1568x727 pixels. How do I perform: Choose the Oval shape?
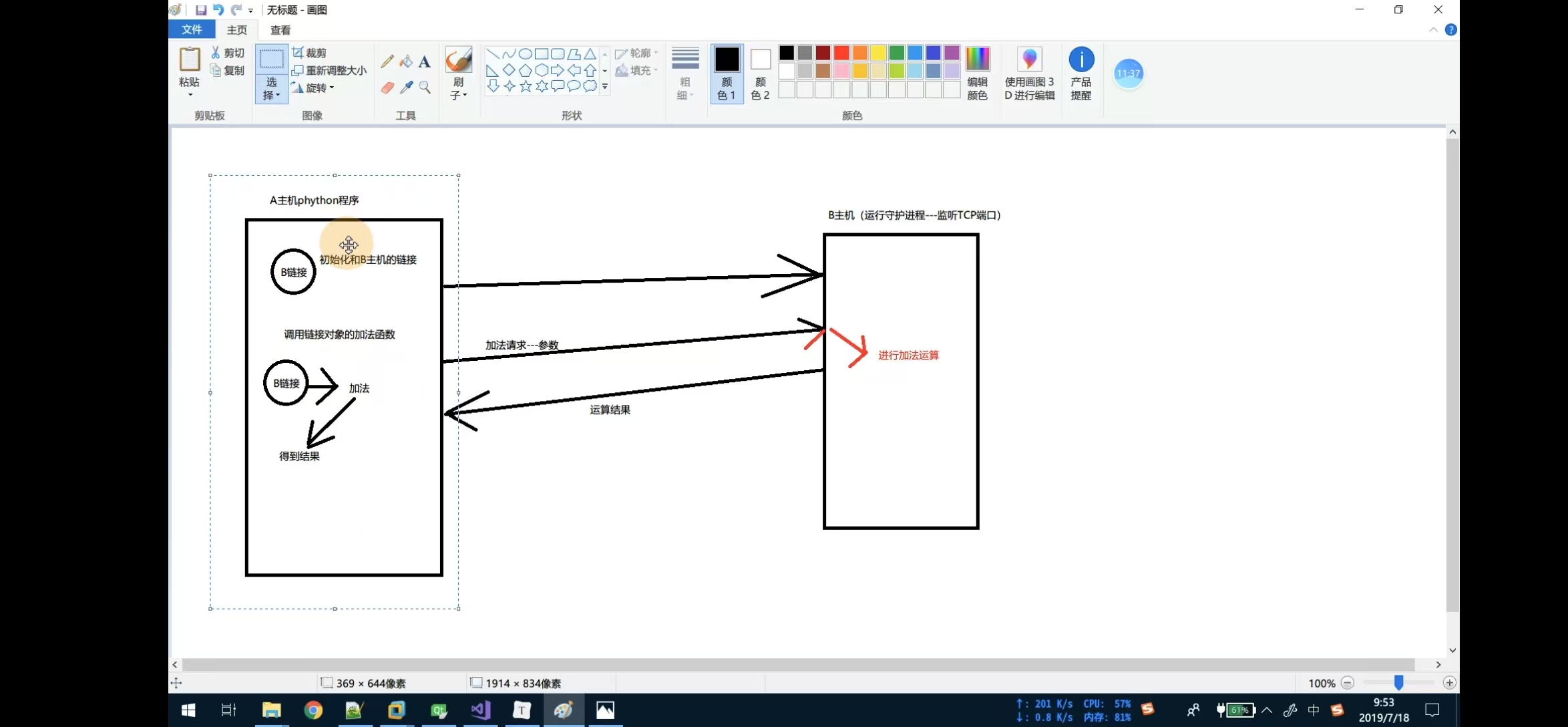526,54
